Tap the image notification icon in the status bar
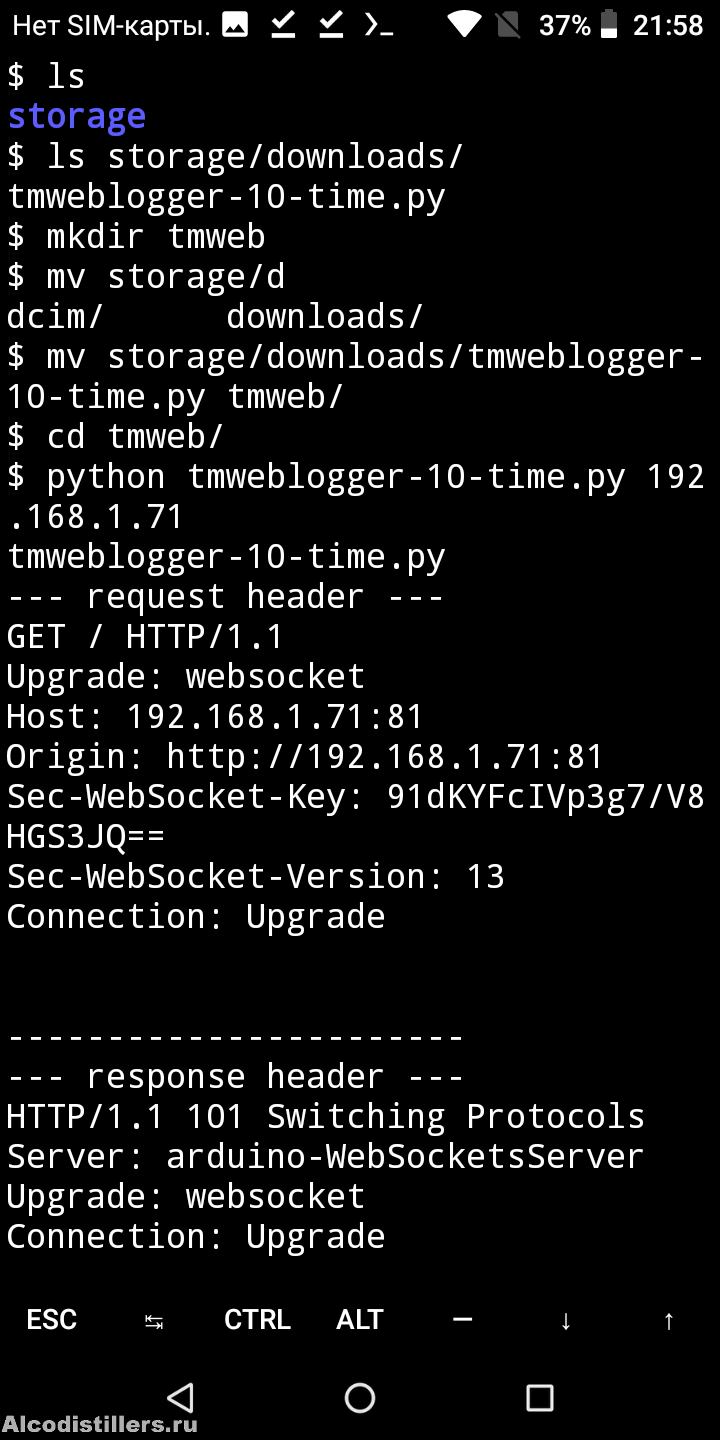720x1440 pixels. coord(235,25)
